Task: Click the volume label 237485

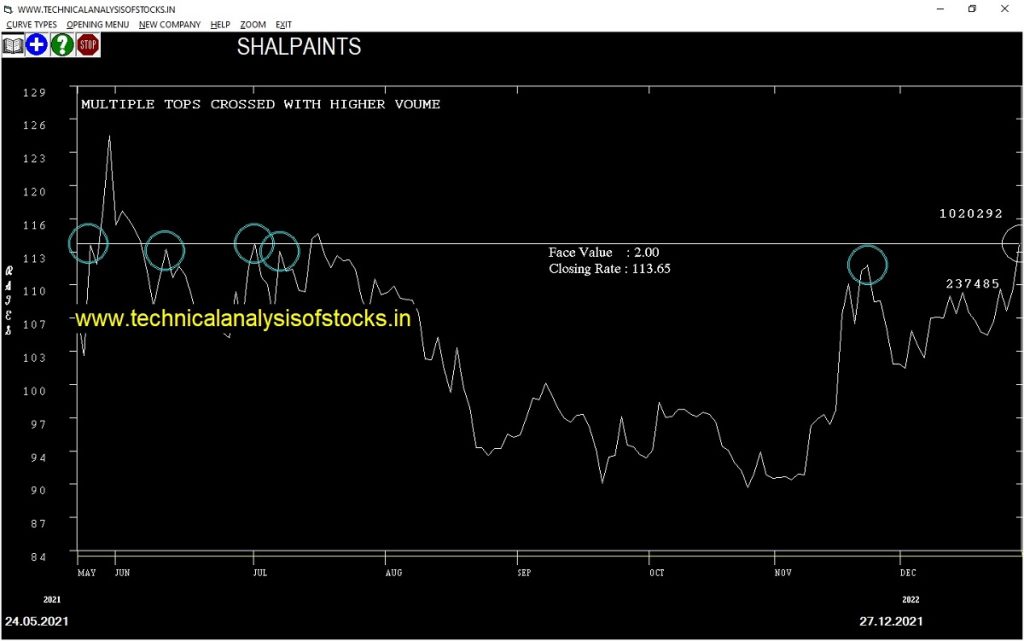Action: [x=973, y=284]
